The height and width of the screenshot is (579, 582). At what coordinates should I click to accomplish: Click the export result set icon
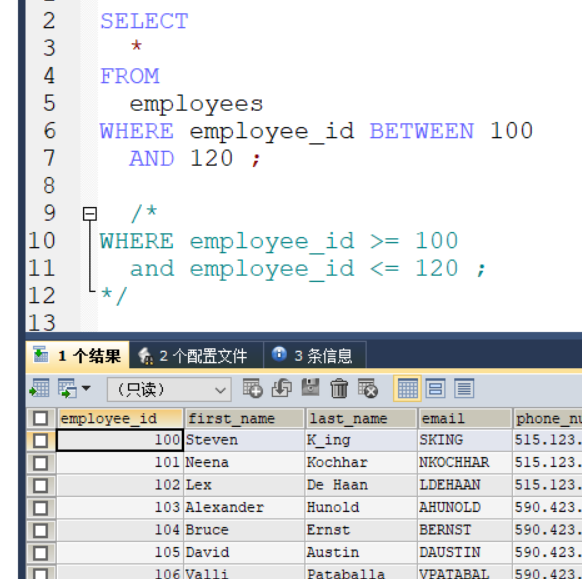pos(39,389)
